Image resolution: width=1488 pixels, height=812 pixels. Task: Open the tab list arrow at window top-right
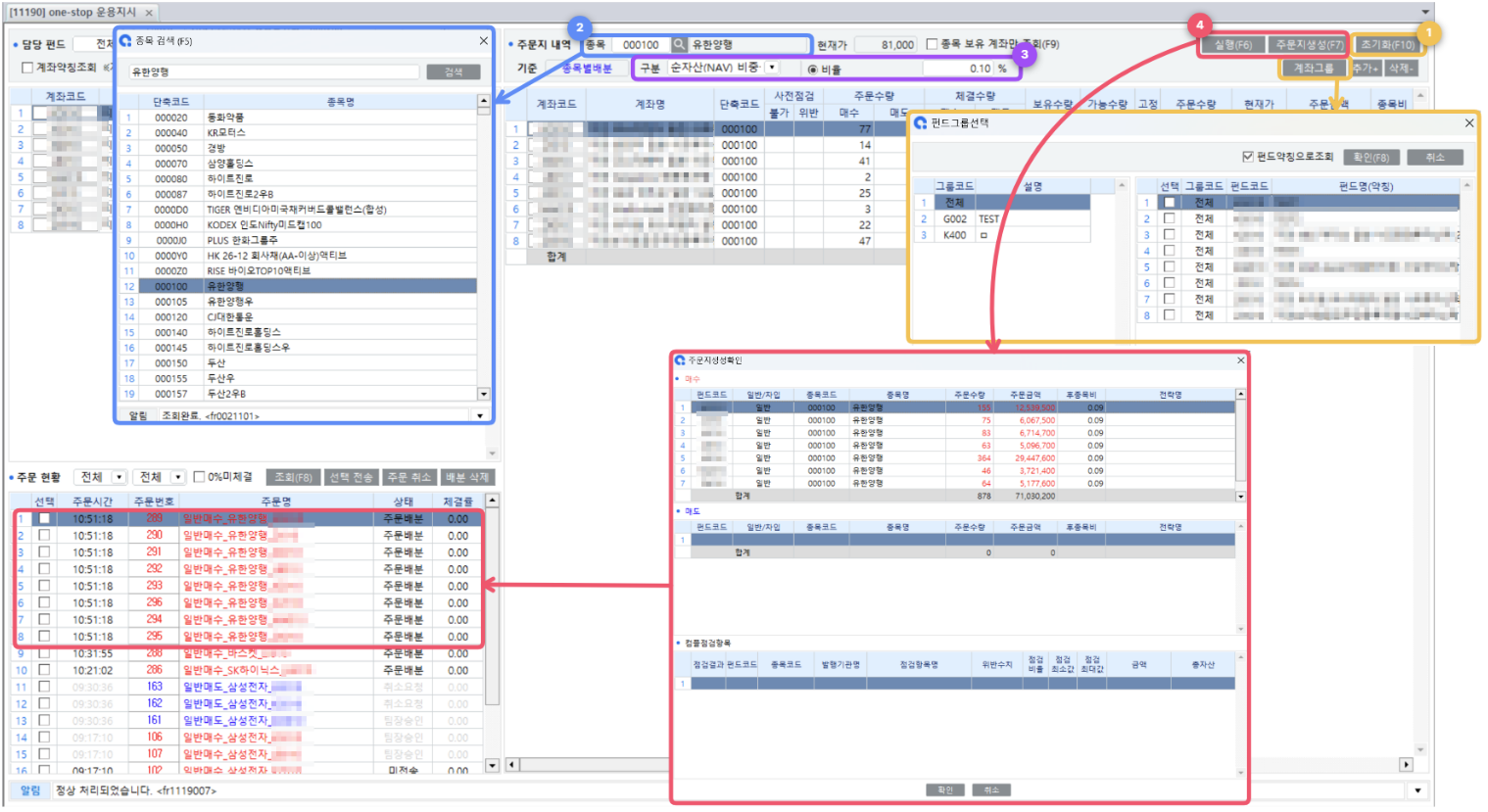click(1425, 12)
